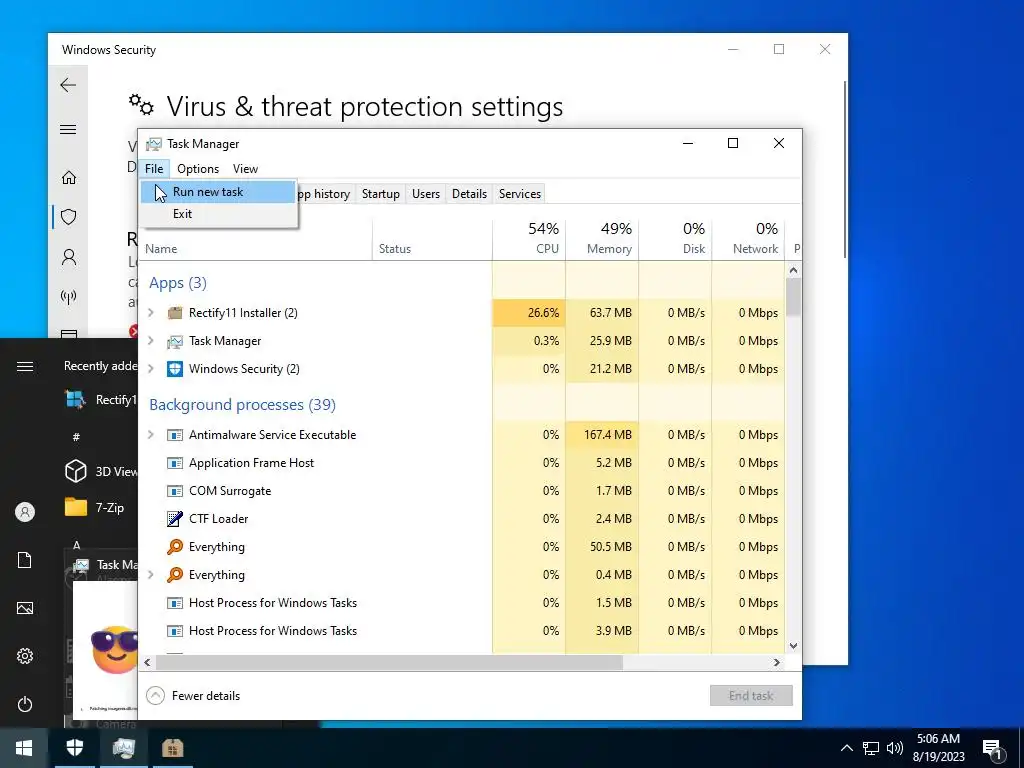Open Firewall & network protection in sidebar
This screenshot has height=768, width=1024.
(x=69, y=297)
